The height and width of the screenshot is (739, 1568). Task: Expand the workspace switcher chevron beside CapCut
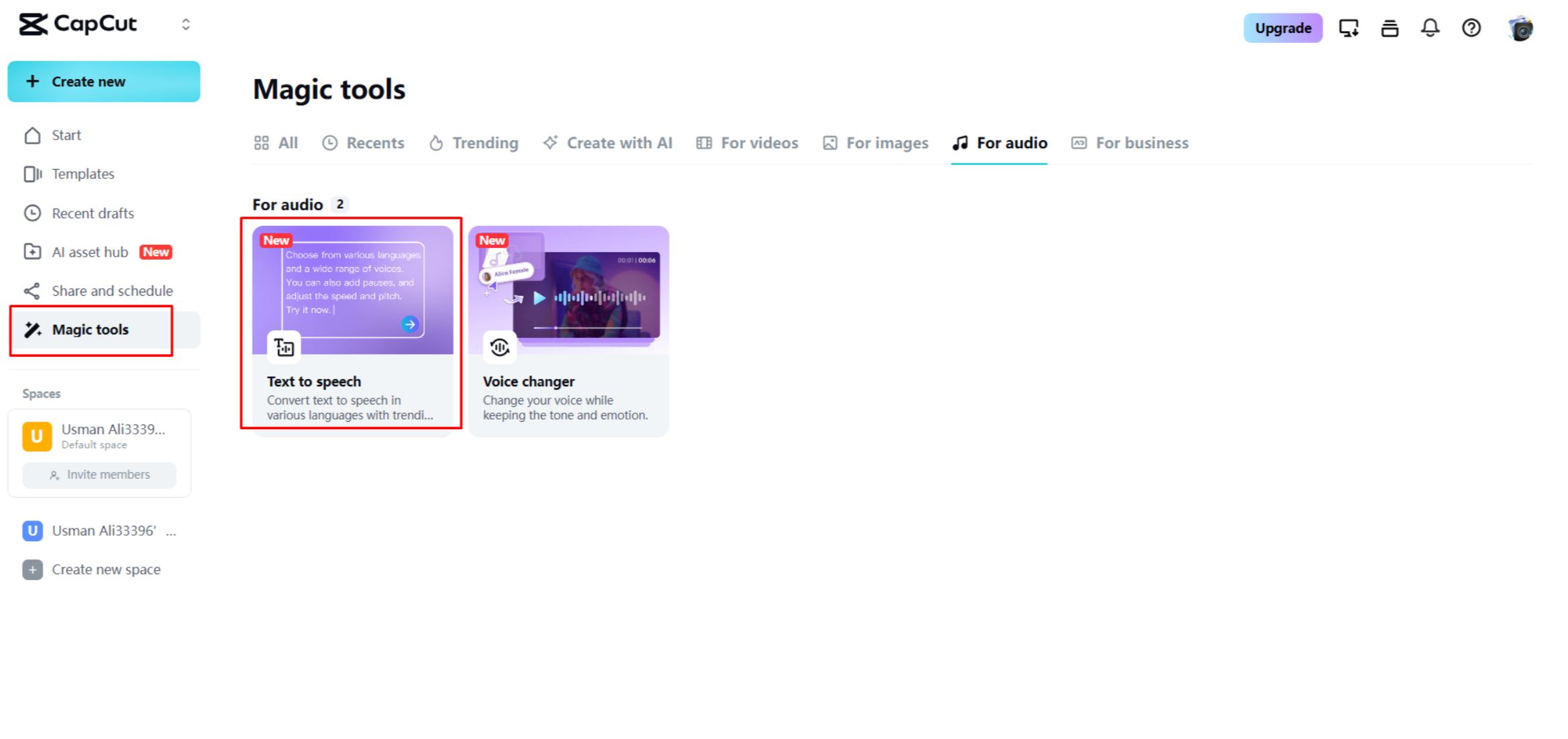(186, 25)
